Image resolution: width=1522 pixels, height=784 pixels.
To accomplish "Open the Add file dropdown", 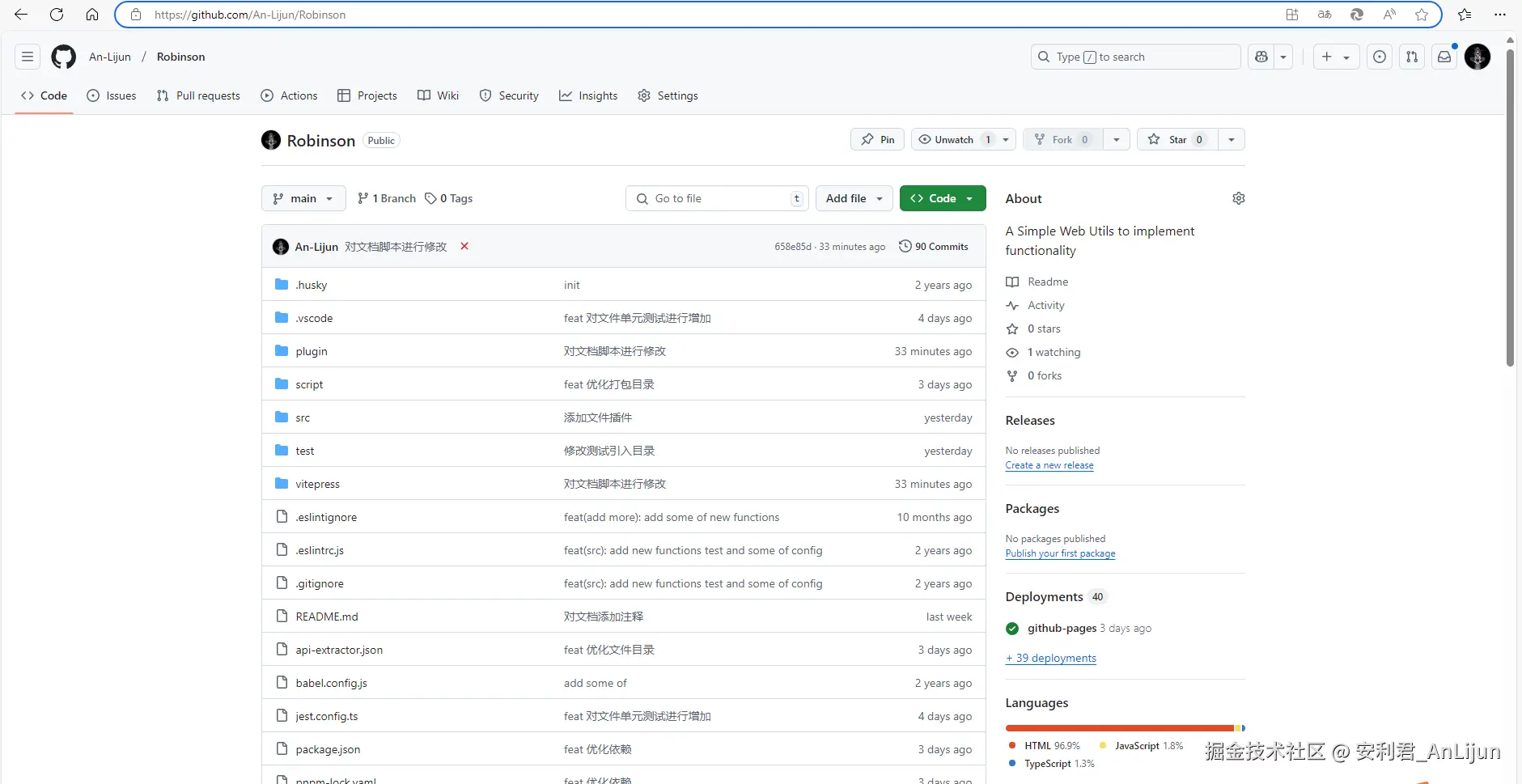I will (x=854, y=198).
